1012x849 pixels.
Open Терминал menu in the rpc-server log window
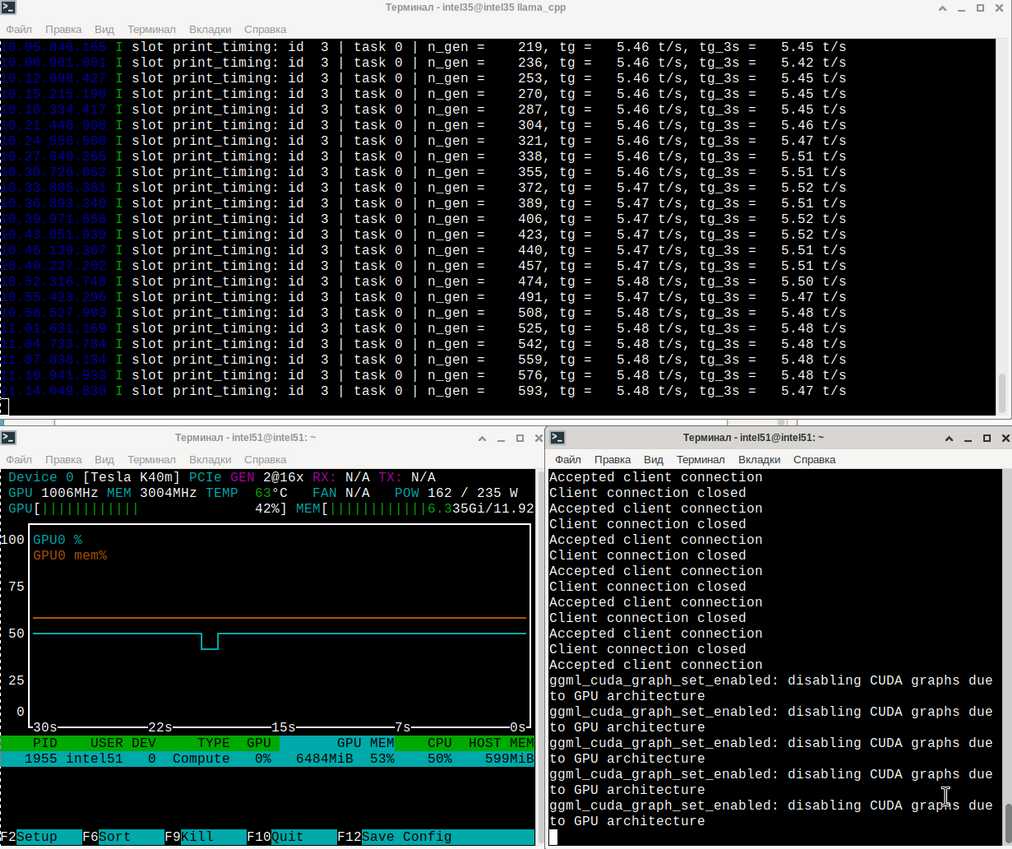(x=700, y=459)
